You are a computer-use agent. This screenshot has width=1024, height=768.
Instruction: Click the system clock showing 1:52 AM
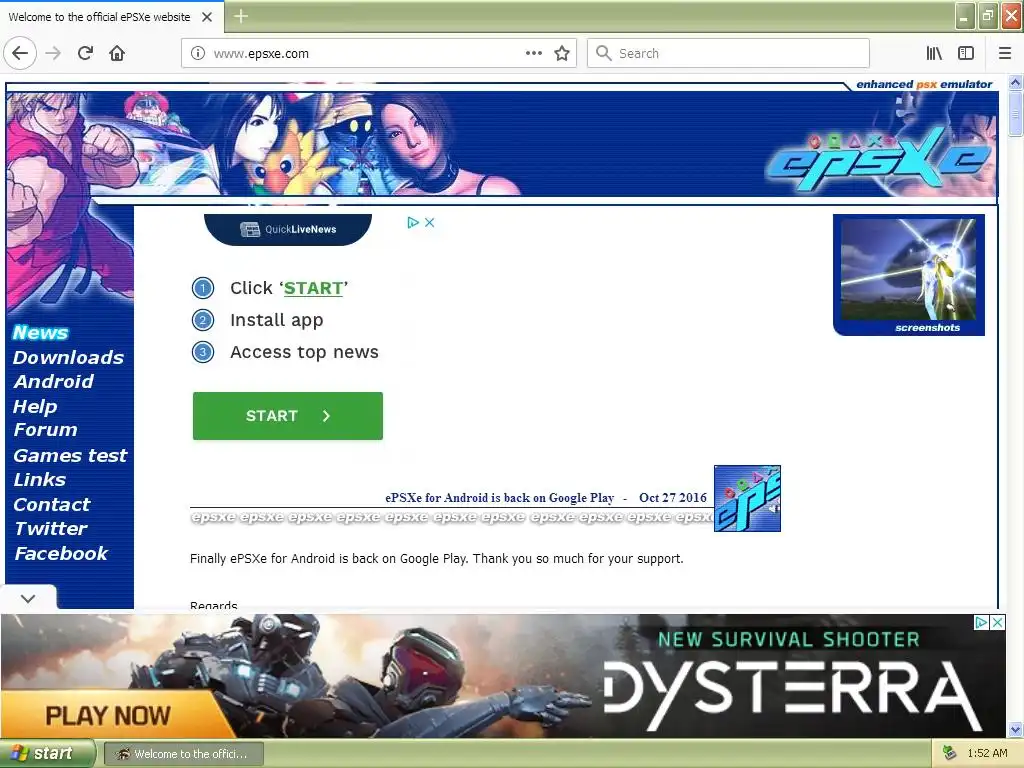tap(987, 753)
